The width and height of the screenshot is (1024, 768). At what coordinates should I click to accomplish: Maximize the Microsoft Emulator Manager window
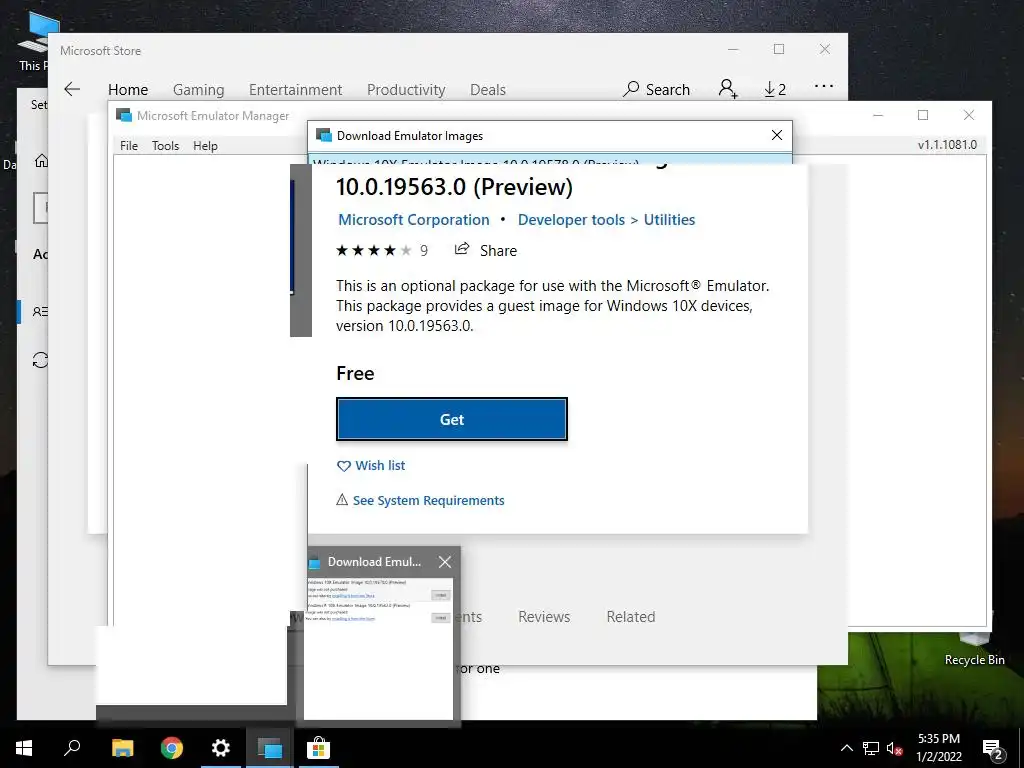923,115
